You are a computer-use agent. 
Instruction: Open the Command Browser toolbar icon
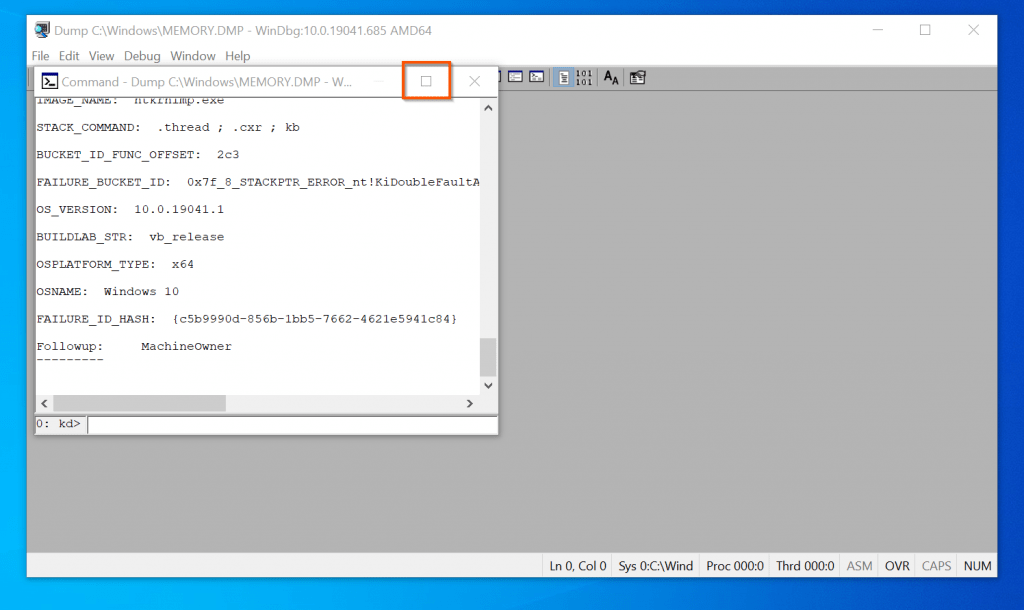(537, 77)
